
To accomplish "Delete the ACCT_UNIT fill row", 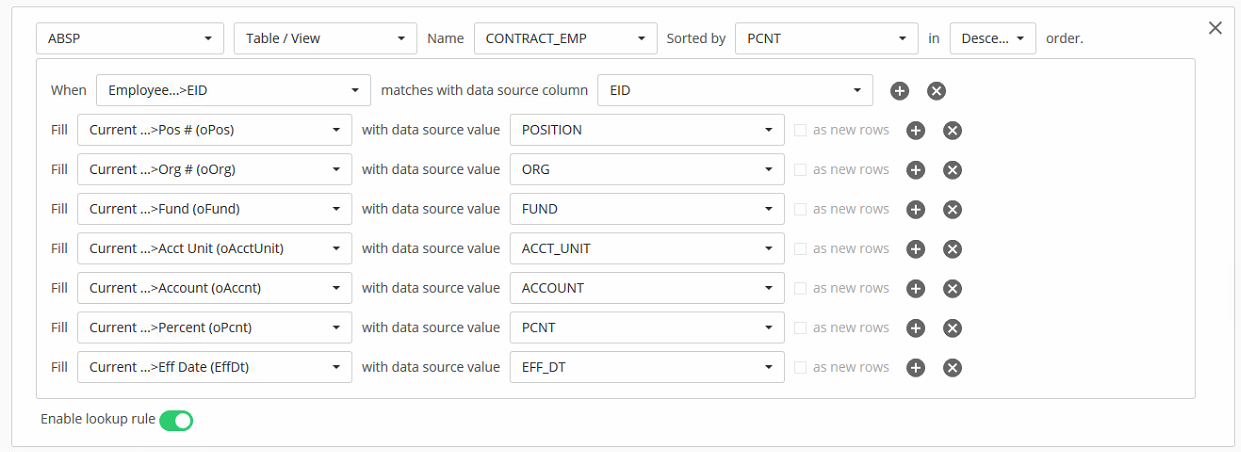I will [x=953, y=249].
